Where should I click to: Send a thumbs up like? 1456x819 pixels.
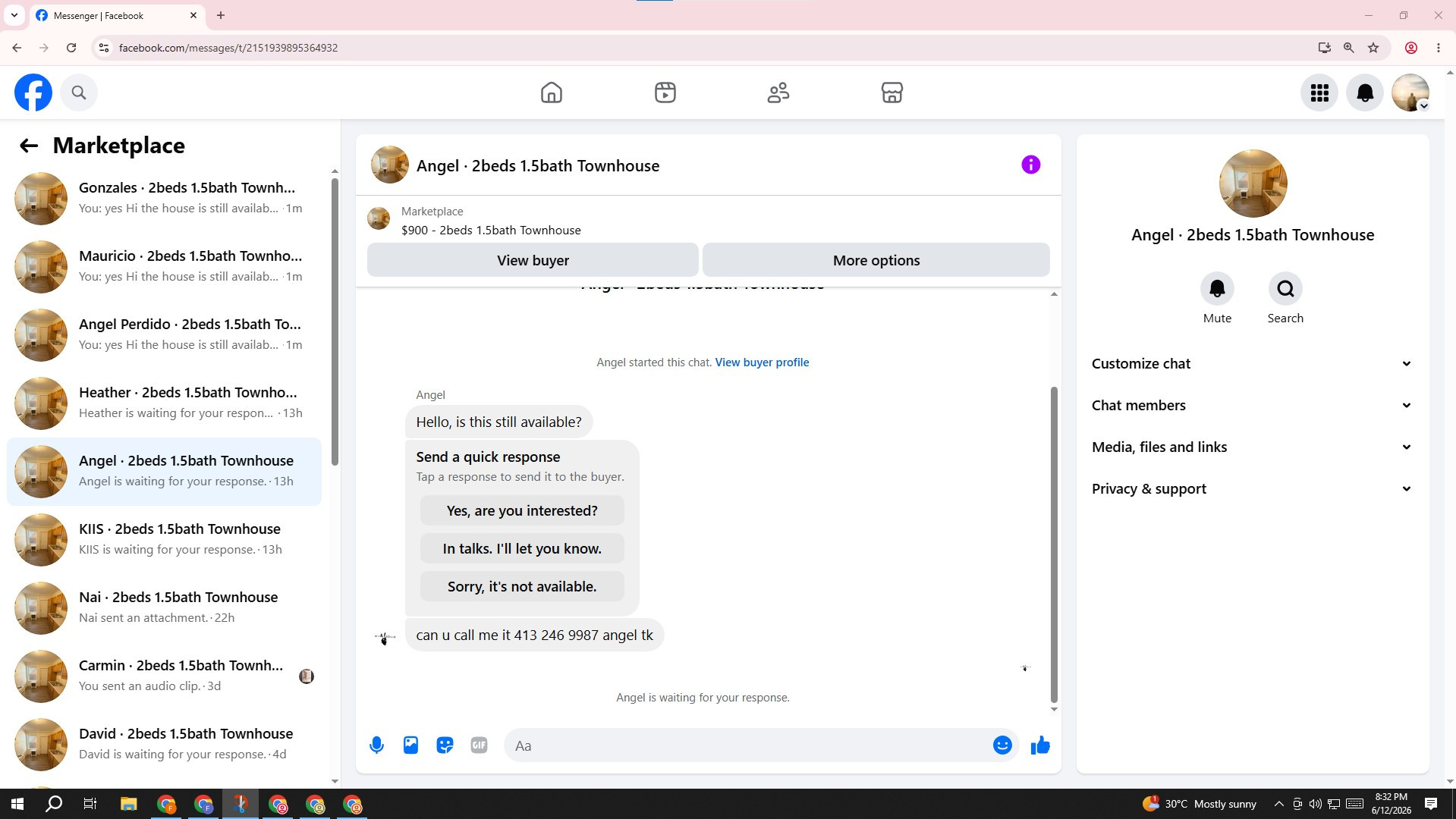tap(1040, 745)
